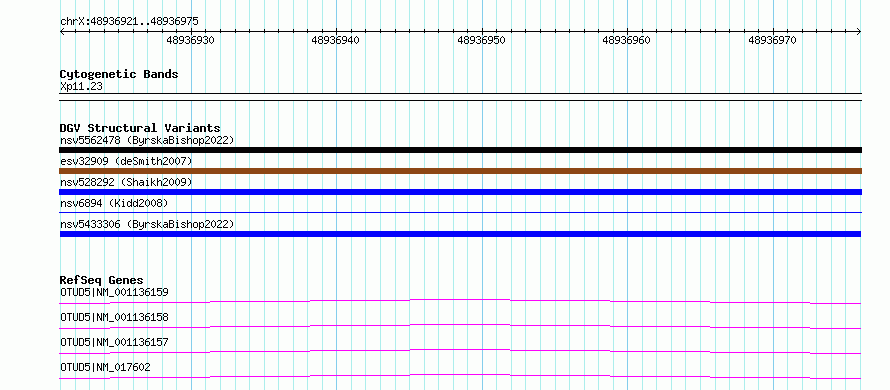Viewport: 890px width, 390px height.
Task: Select the thin blue nsv6894 variant line
Action: (460, 213)
